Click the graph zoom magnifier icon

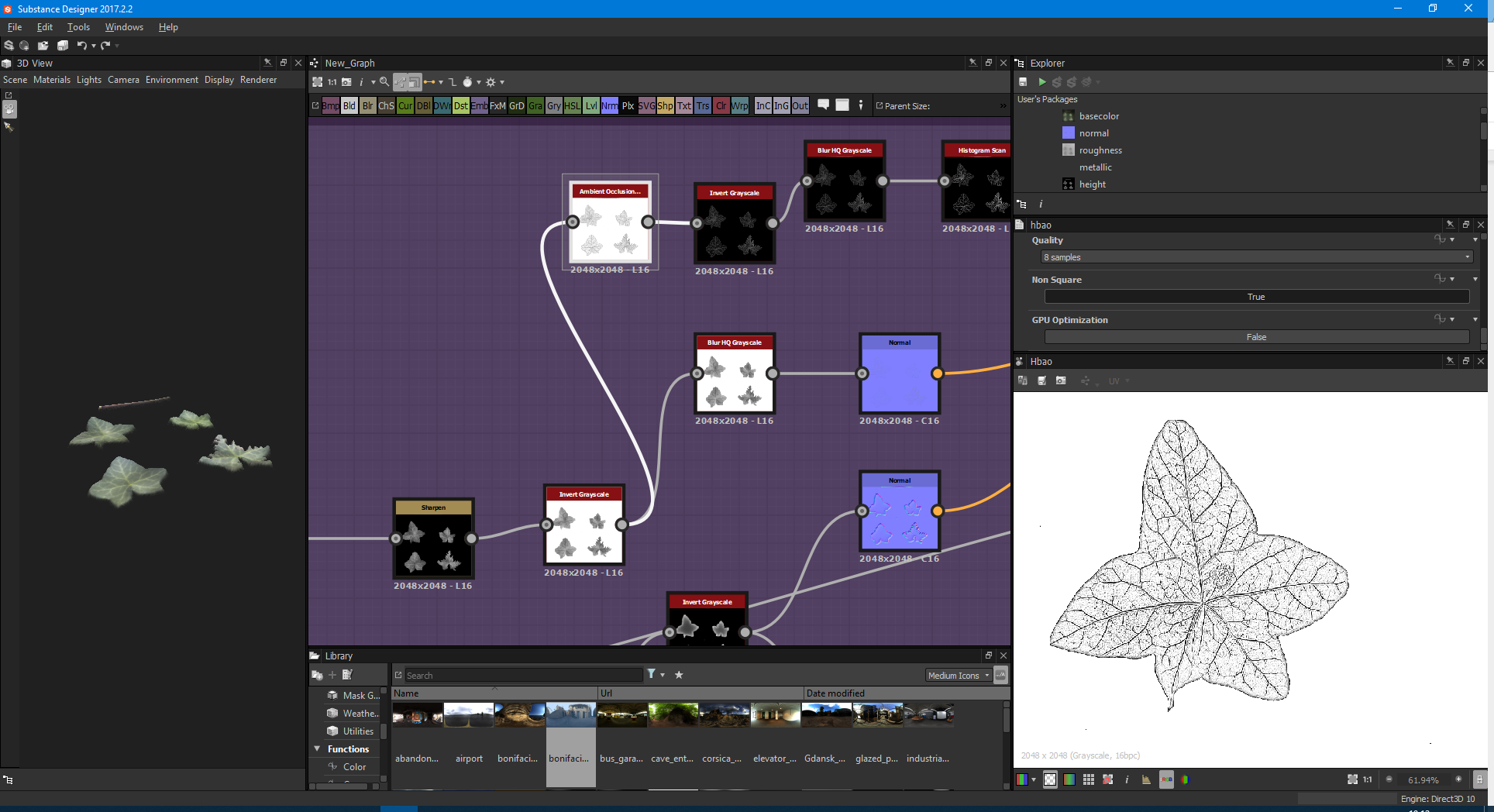tap(384, 82)
